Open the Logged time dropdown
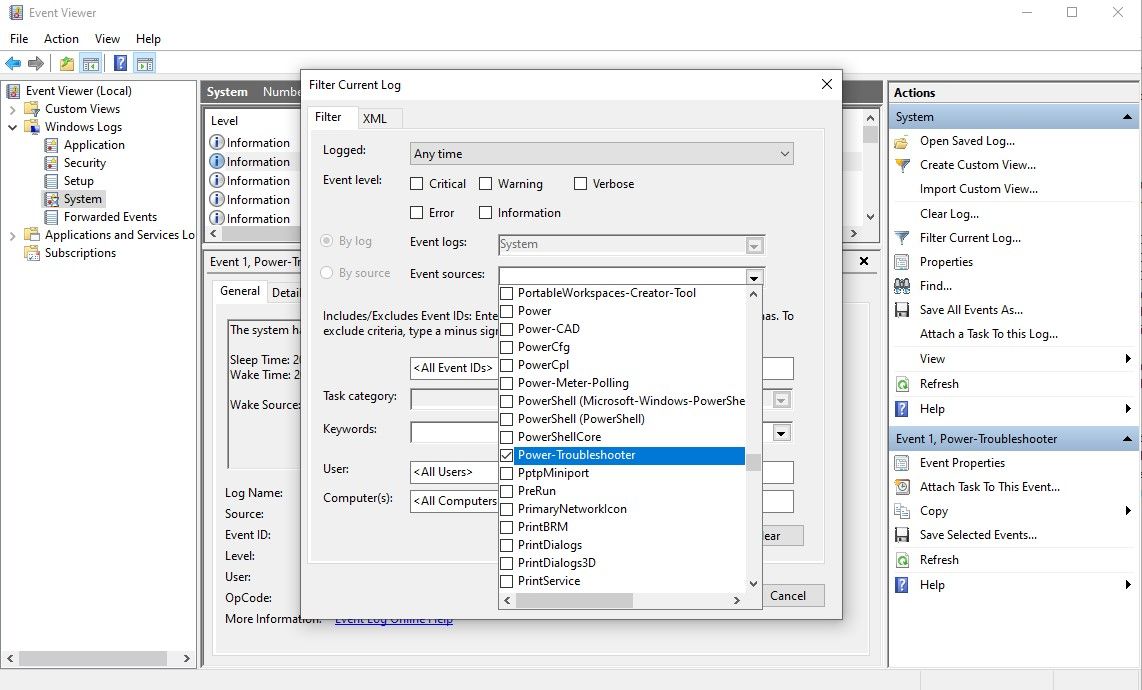The width and height of the screenshot is (1142, 690). pos(602,154)
